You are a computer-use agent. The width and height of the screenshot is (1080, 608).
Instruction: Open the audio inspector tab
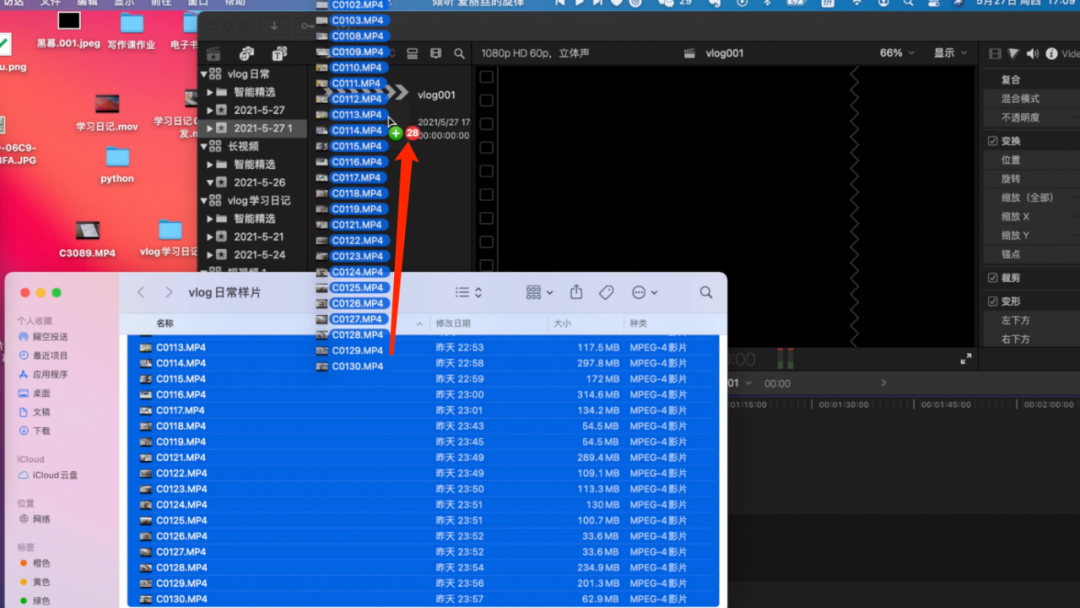(1032, 53)
